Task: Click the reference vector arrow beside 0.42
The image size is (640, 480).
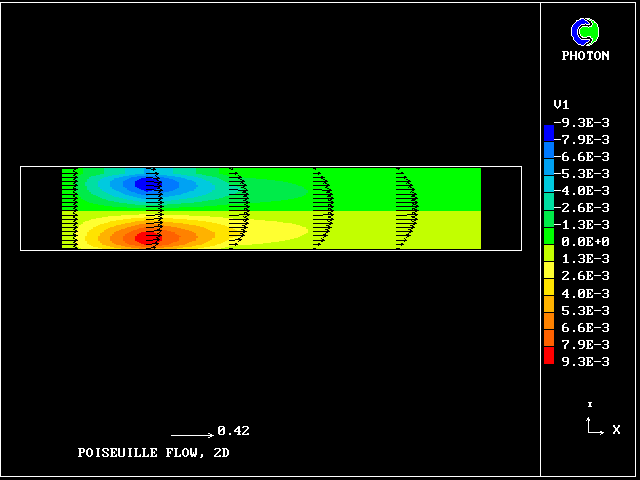Action: point(192,435)
